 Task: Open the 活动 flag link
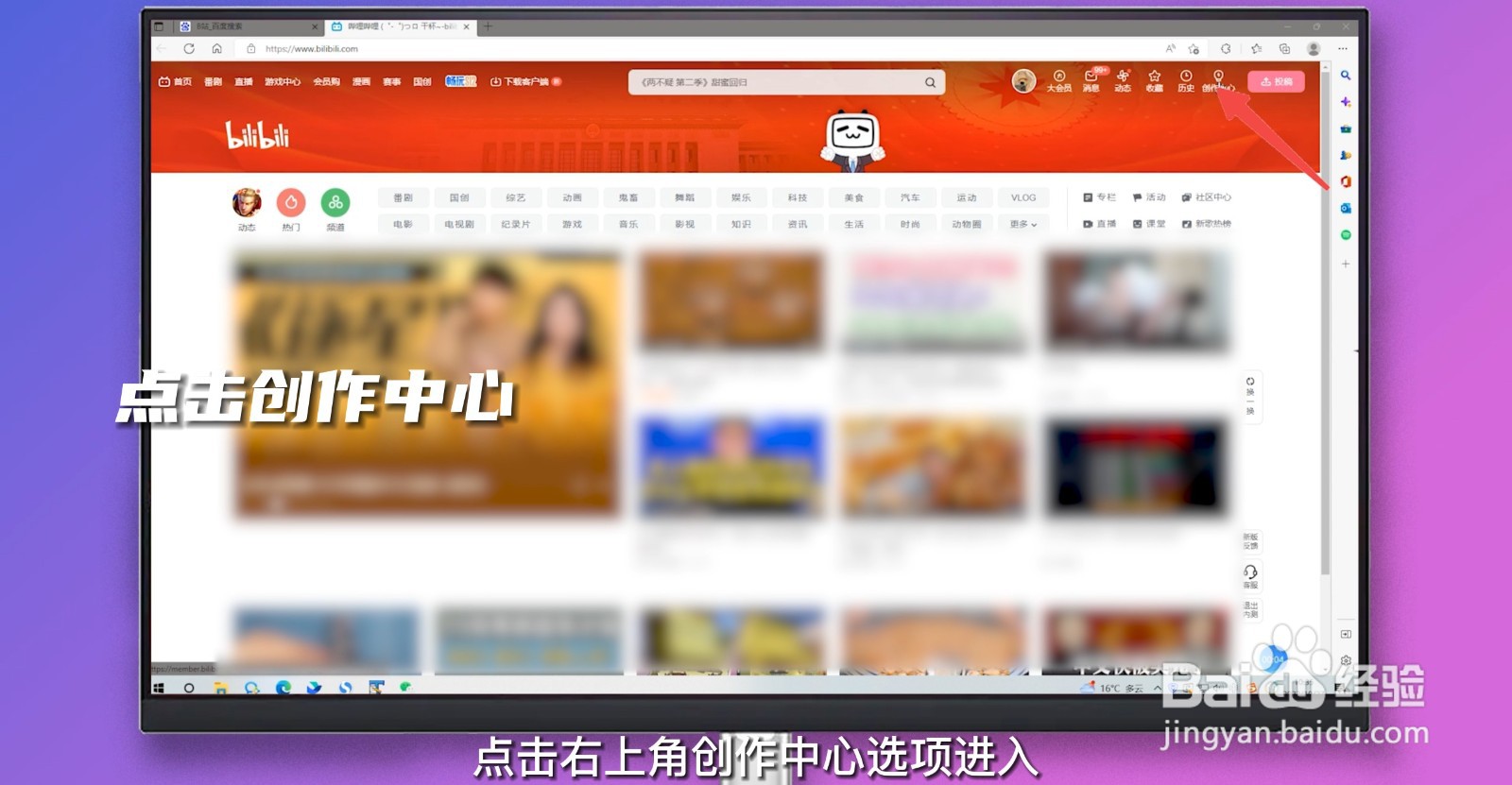(1149, 197)
